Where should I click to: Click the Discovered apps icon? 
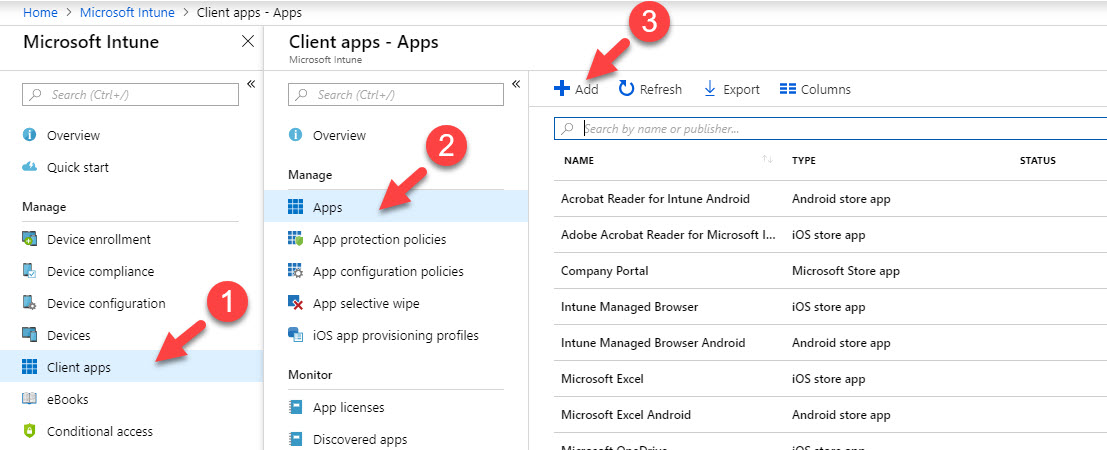pyautogui.click(x=295, y=439)
